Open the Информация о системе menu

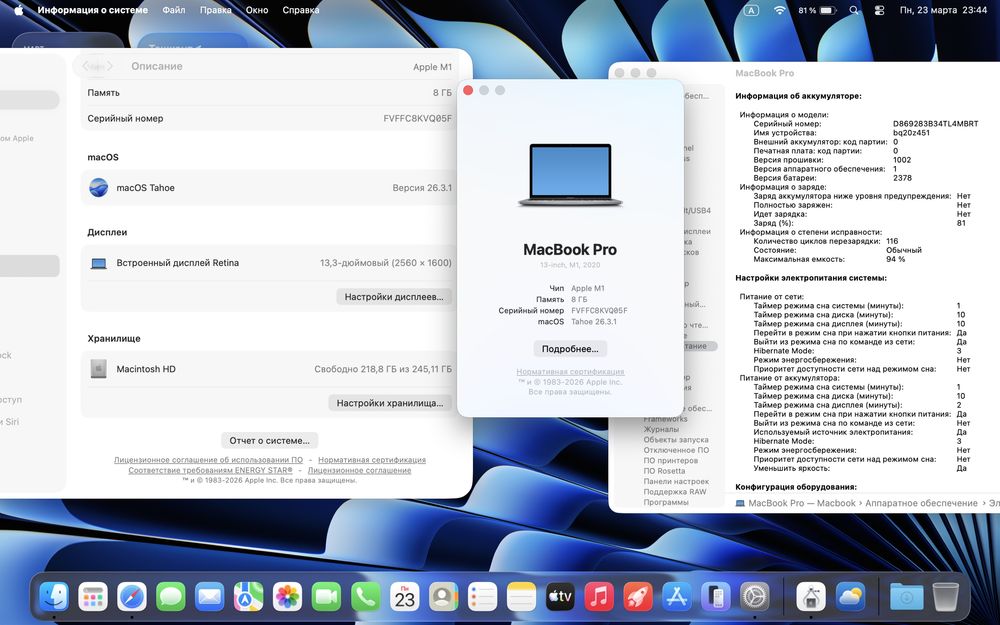point(92,10)
